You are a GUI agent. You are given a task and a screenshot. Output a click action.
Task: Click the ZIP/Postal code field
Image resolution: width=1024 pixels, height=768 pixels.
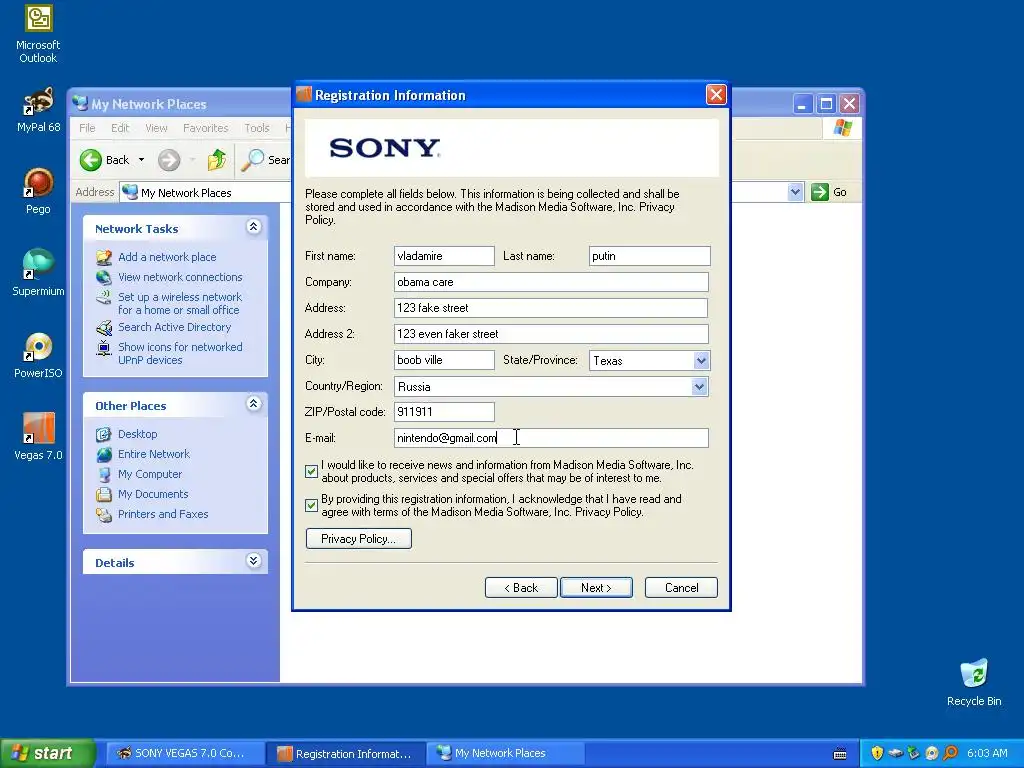pos(444,411)
